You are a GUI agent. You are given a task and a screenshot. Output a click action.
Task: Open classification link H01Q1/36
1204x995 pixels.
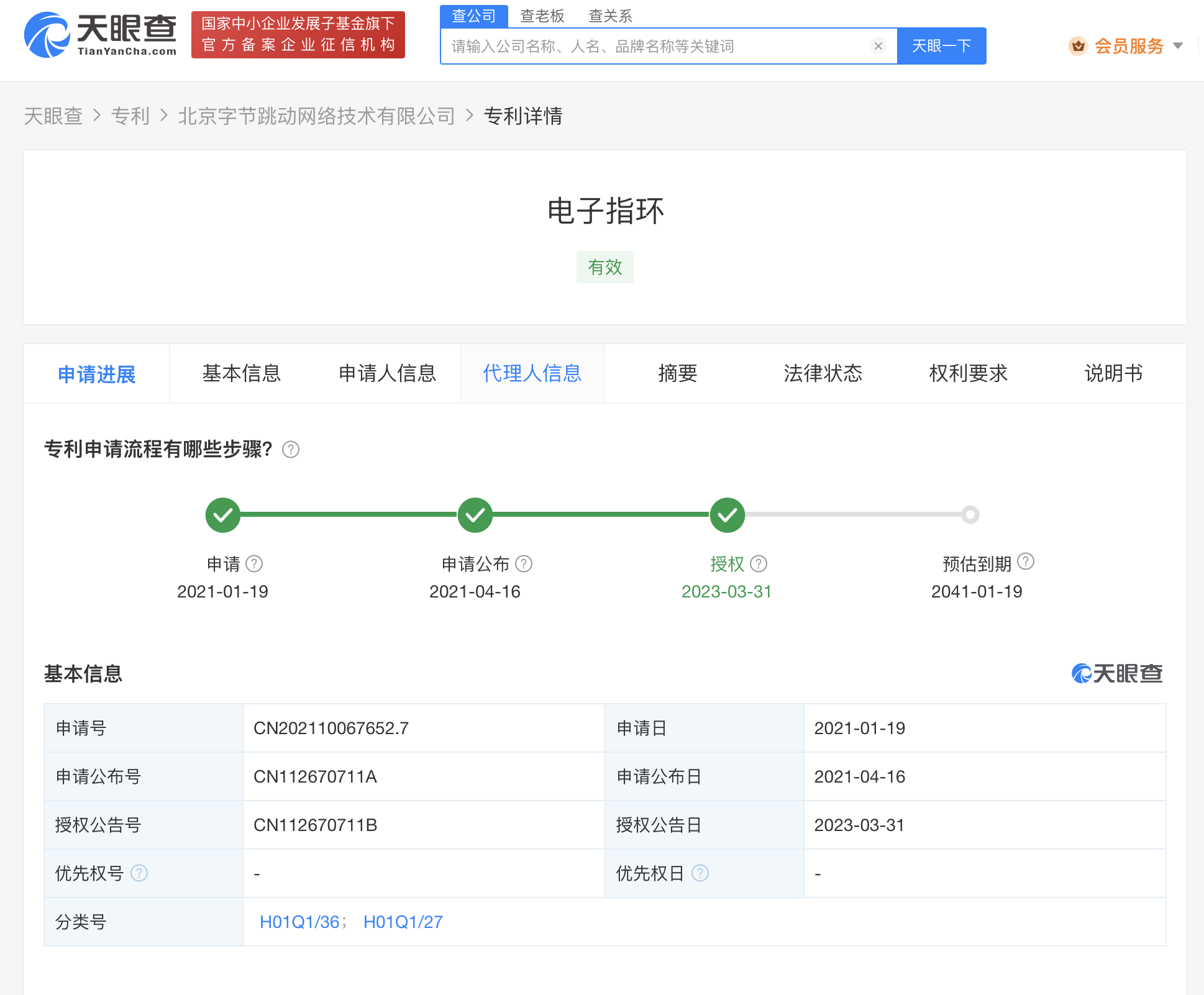click(x=300, y=922)
